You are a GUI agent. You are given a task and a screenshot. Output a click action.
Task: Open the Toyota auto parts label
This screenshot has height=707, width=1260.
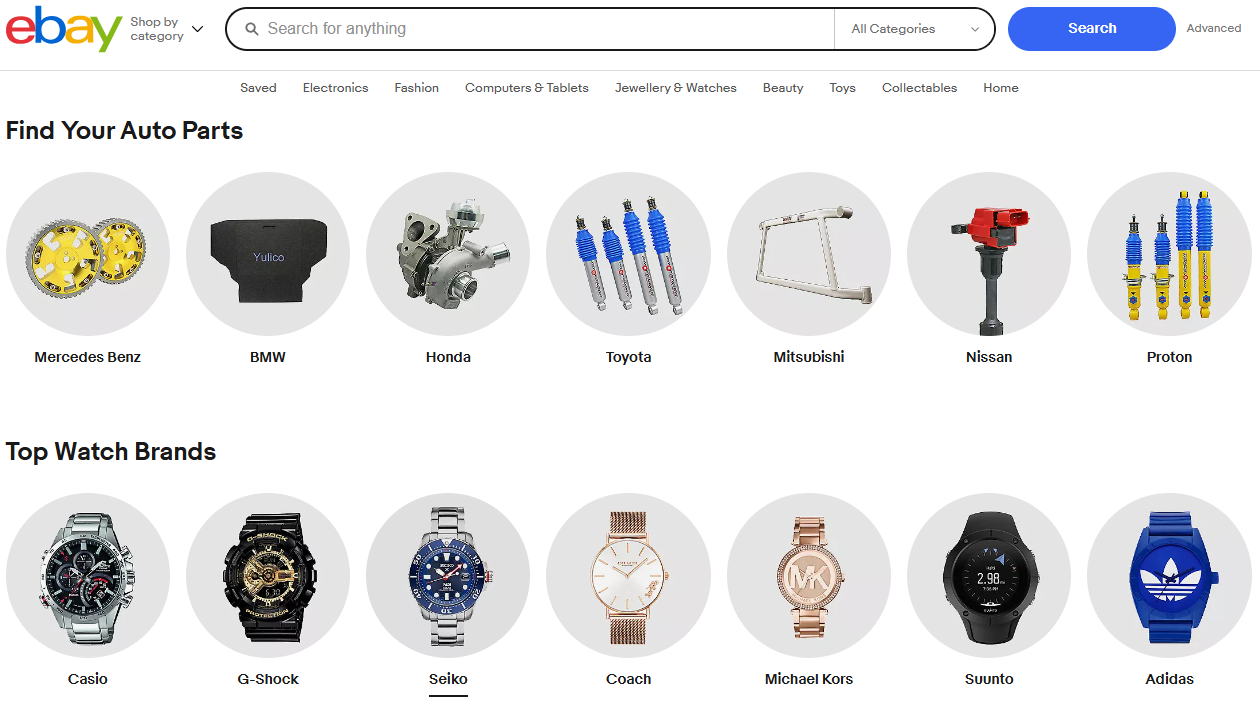[x=628, y=357]
